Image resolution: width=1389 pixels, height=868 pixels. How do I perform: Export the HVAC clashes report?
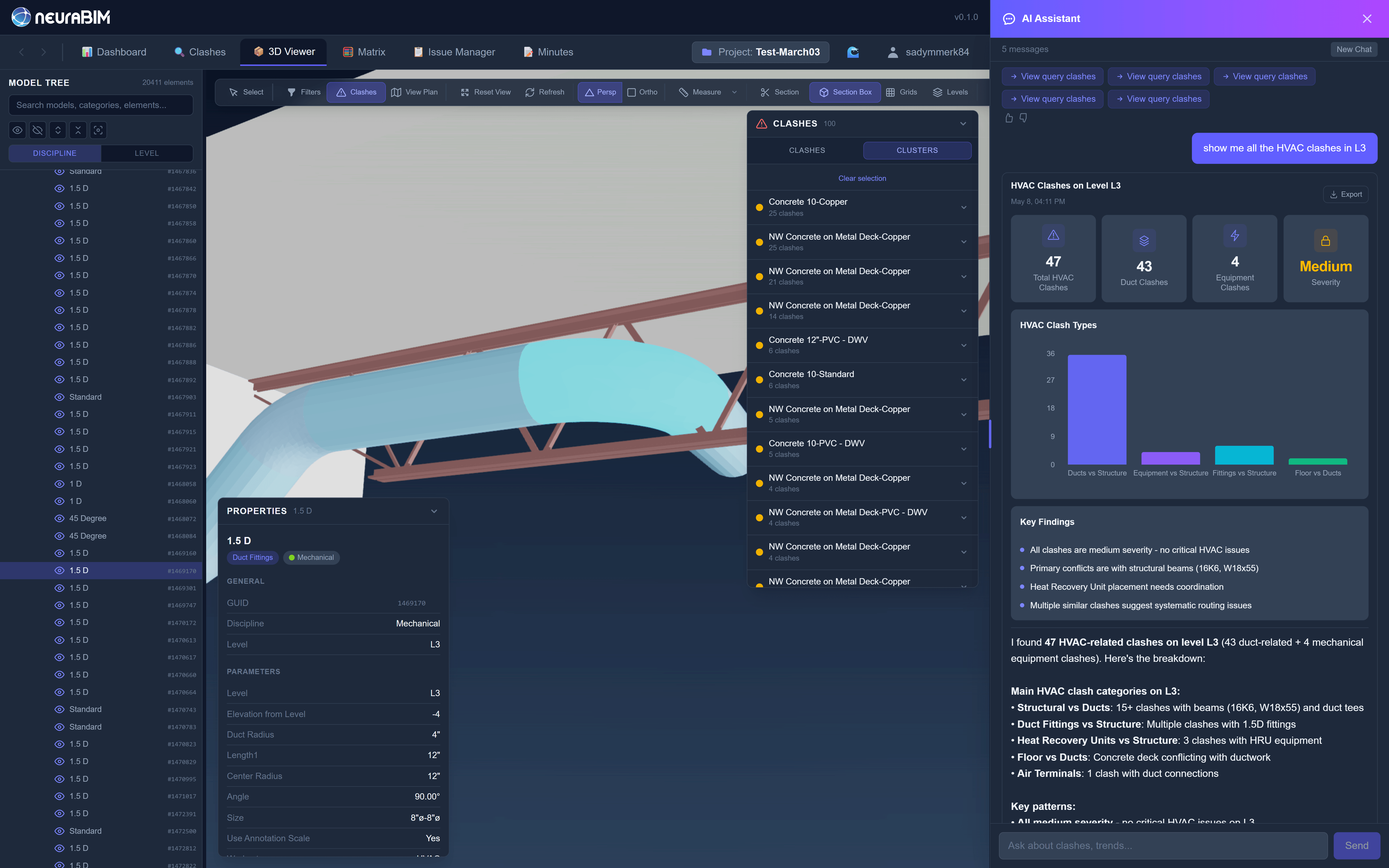pos(1345,195)
